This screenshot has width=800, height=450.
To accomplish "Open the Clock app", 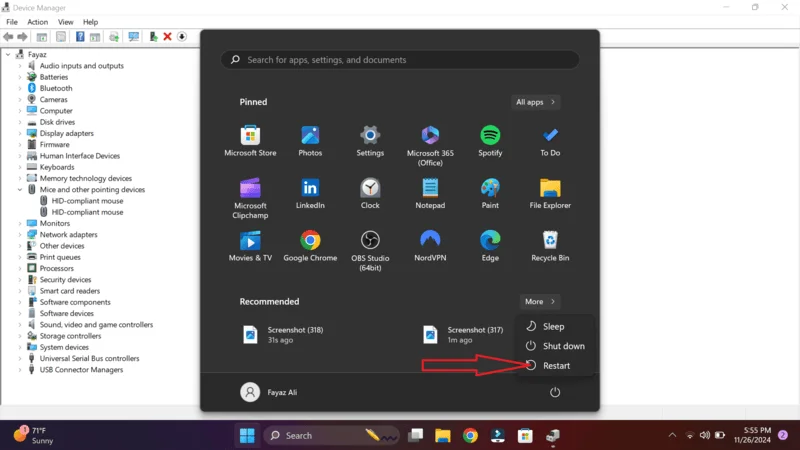I will click(x=370, y=193).
